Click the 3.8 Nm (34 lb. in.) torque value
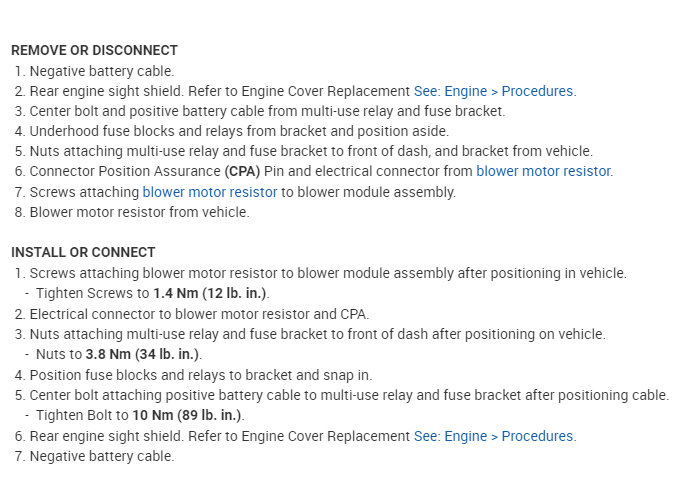Image resolution: width=683 pixels, height=504 pixels. (143, 354)
